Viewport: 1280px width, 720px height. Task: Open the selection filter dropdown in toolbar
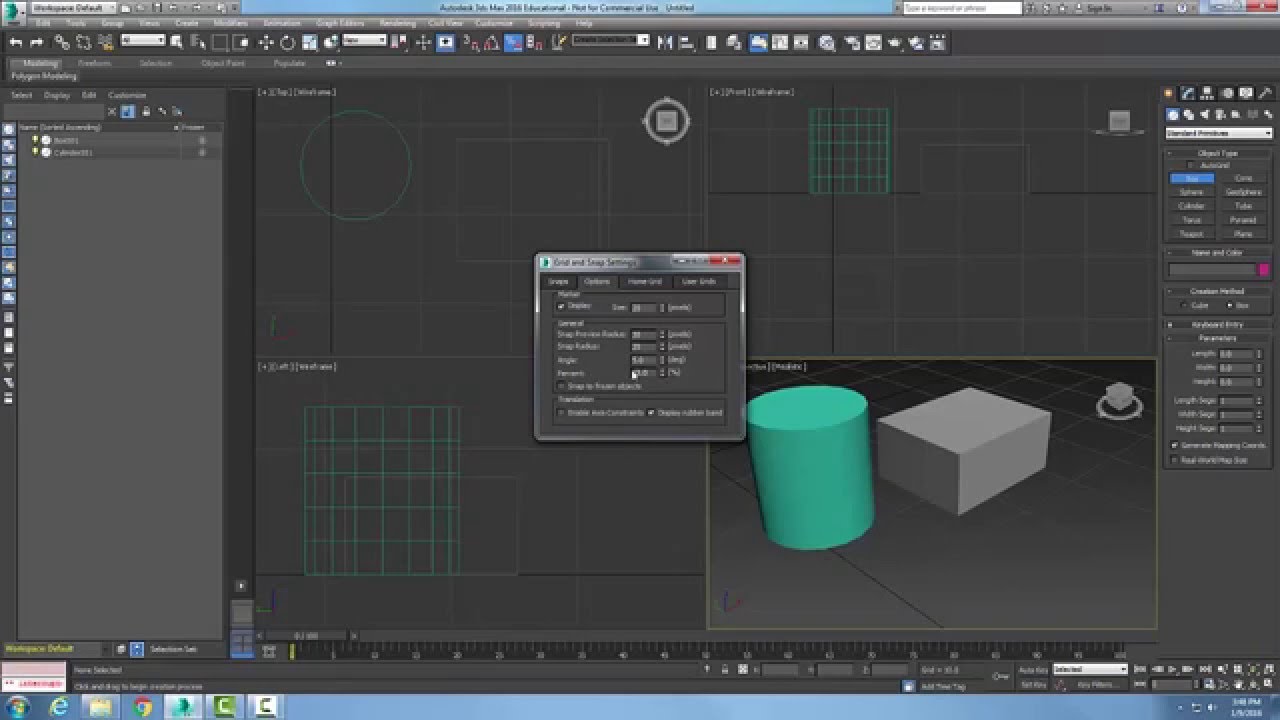click(x=143, y=41)
